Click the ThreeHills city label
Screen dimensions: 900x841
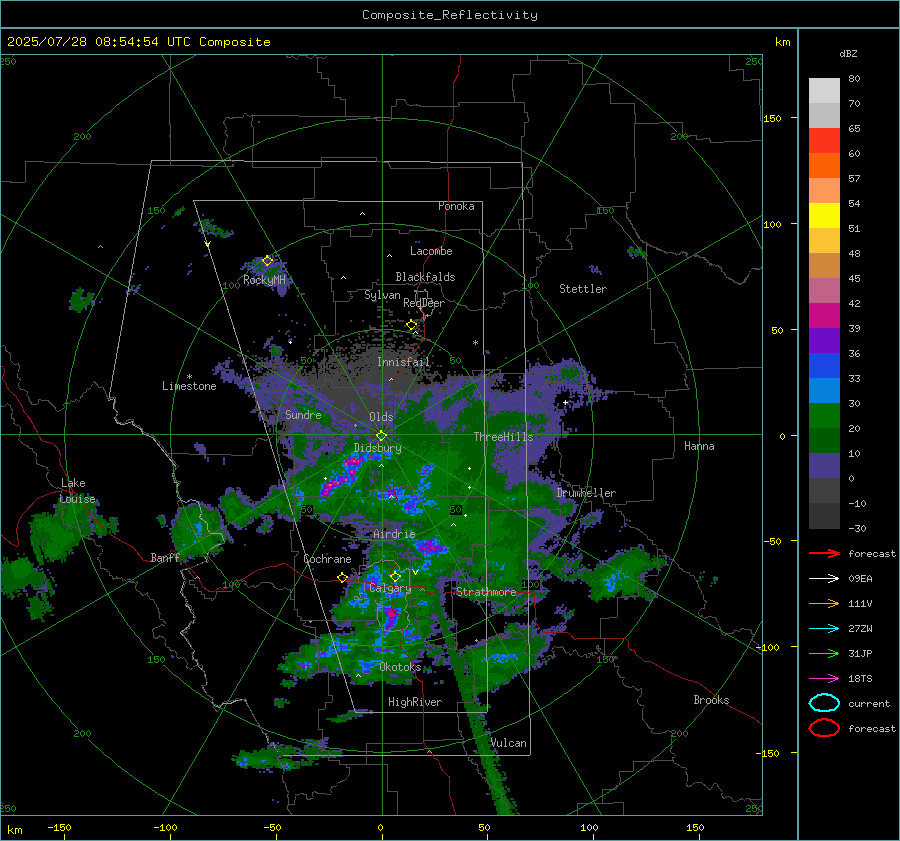click(503, 437)
